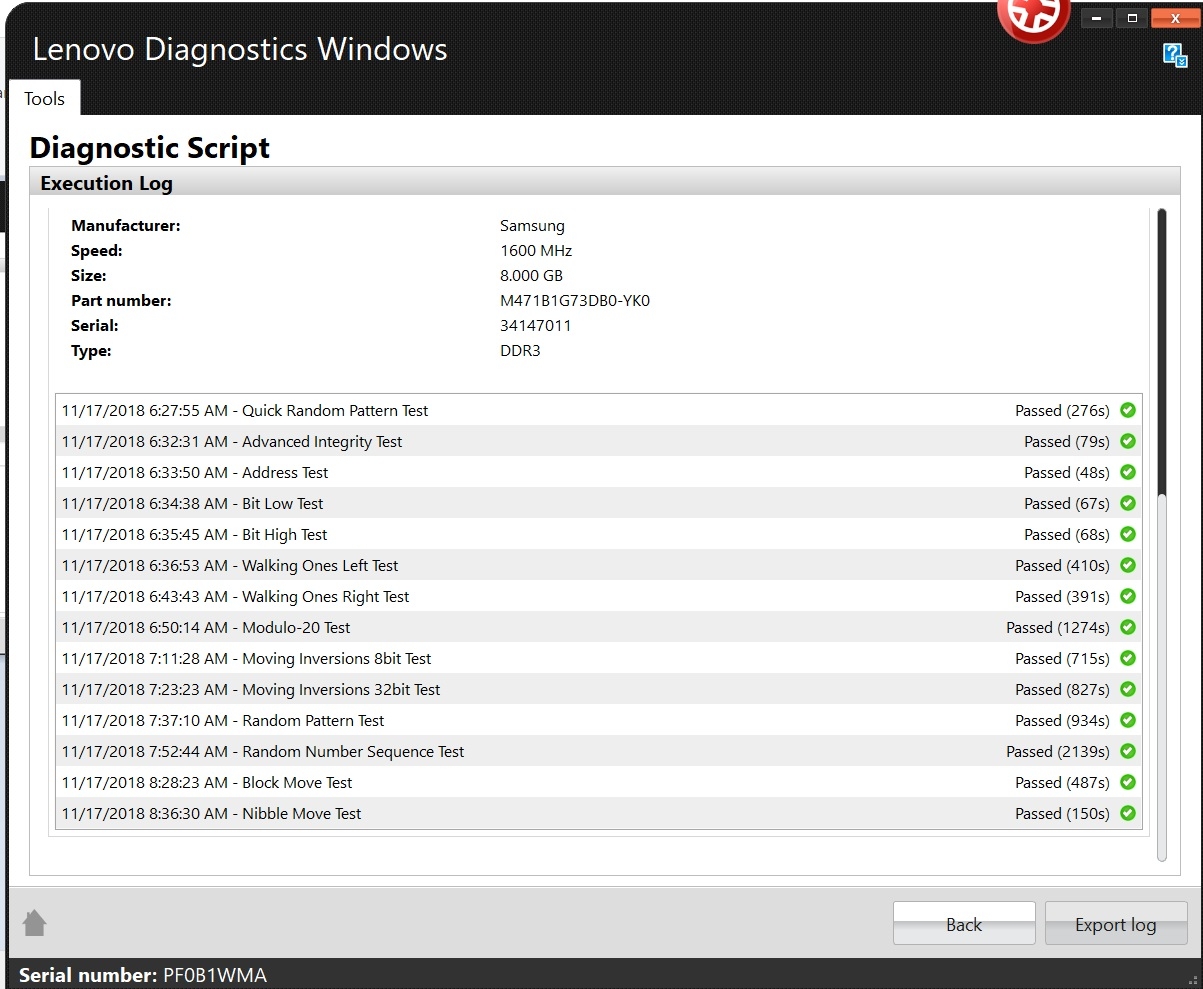This screenshot has height=989, width=1203.
Task: Select the Address Test log row
Action: click(x=598, y=472)
